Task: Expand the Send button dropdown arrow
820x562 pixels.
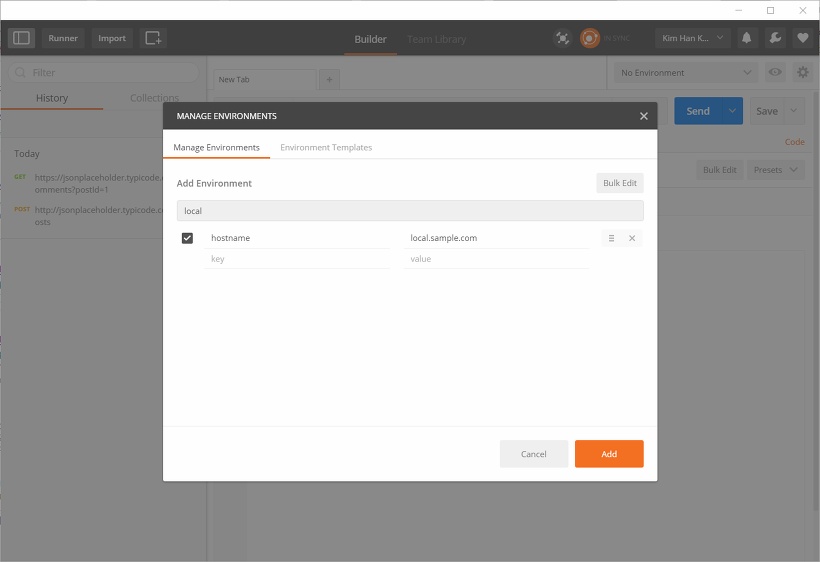Action: [x=732, y=111]
